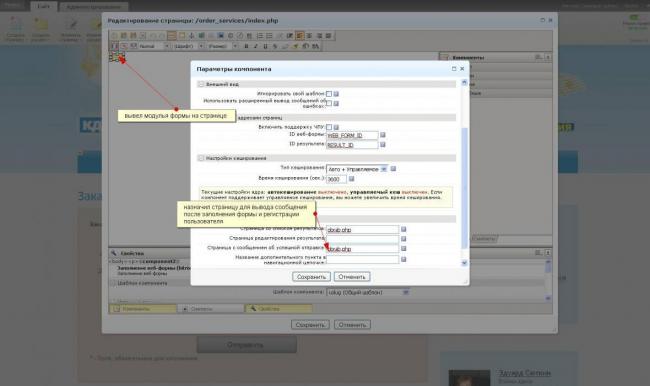
Task: Click help icon next to success message page field
Action: click(403, 249)
